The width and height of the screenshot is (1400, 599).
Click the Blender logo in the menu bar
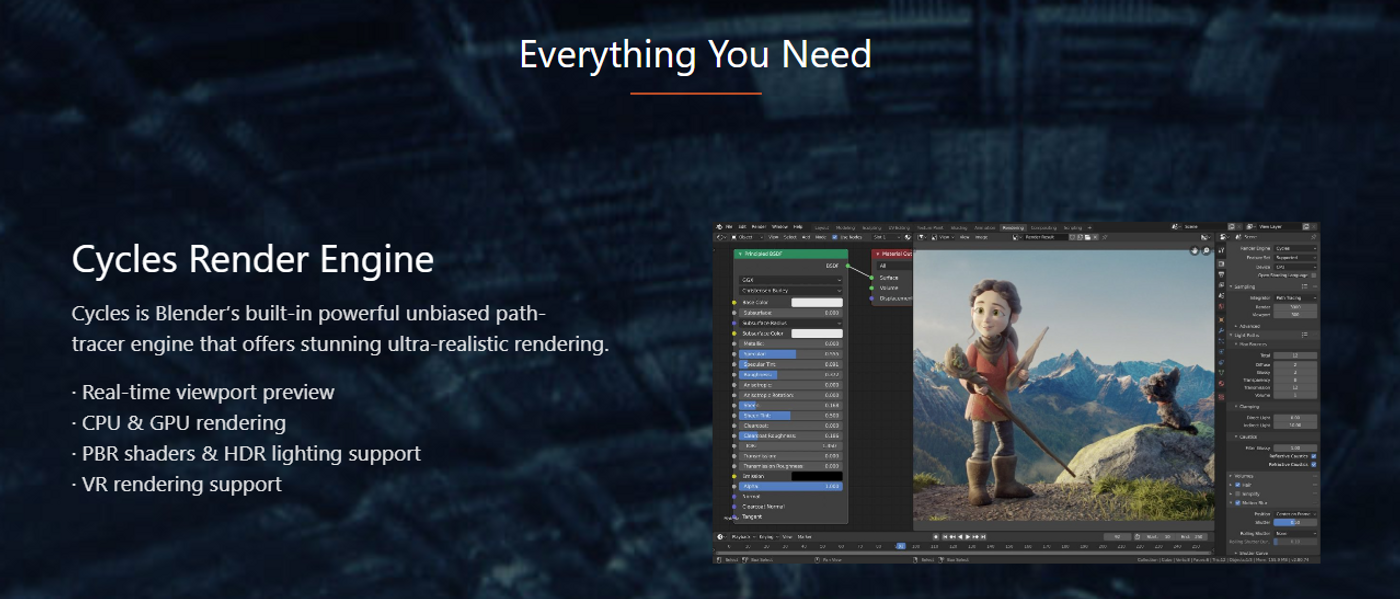[x=719, y=227]
